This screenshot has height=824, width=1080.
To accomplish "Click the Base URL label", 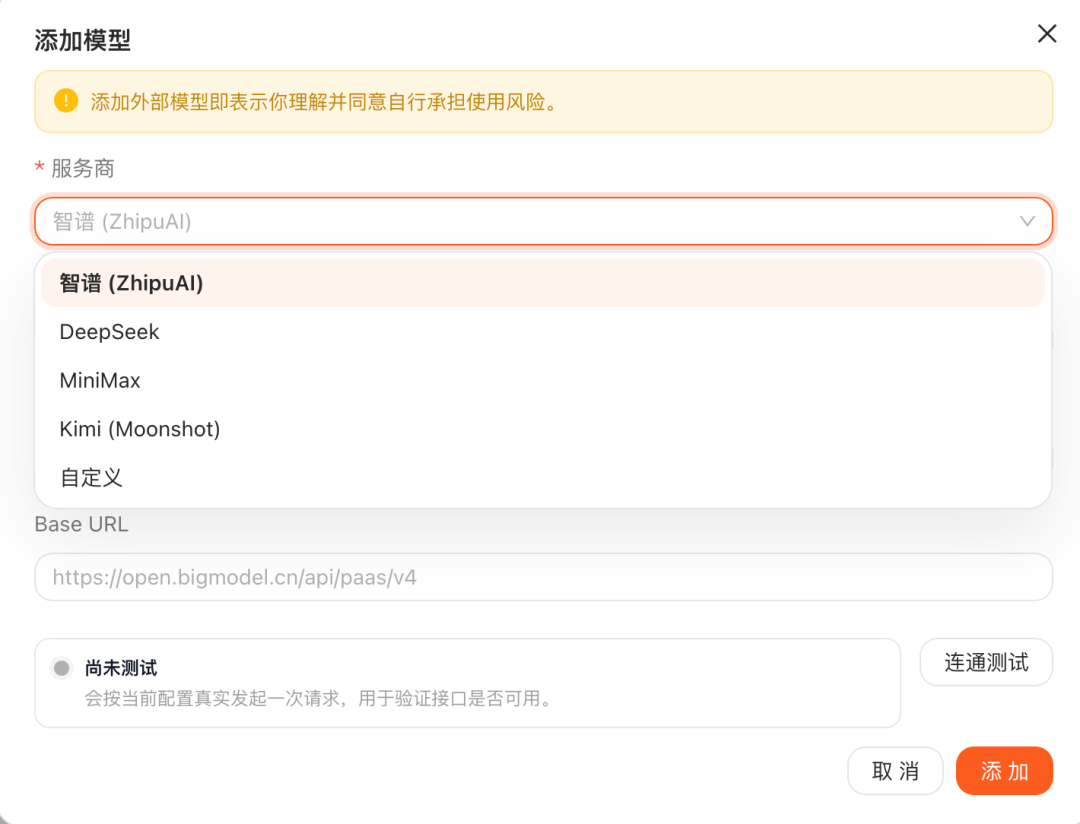I will [81, 524].
